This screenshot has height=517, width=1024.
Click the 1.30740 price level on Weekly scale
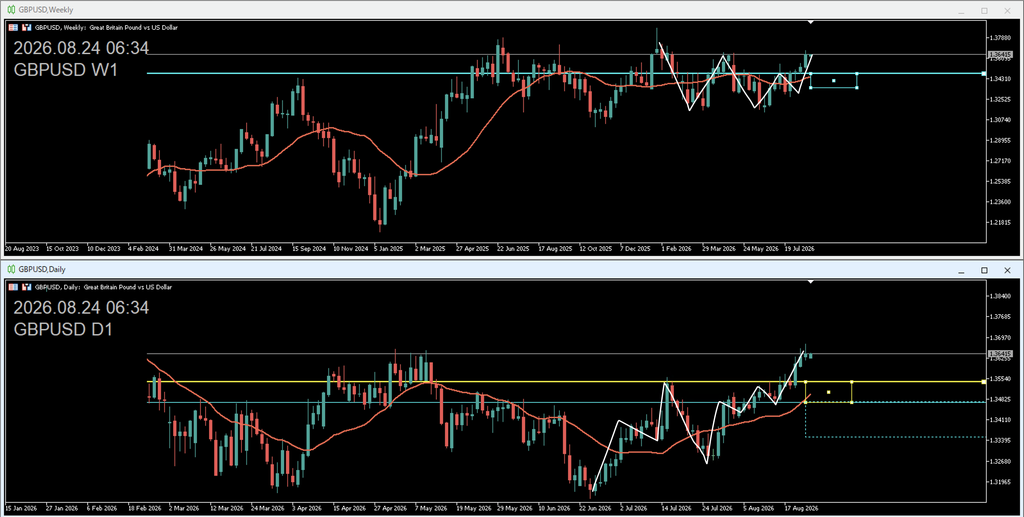(1002, 120)
